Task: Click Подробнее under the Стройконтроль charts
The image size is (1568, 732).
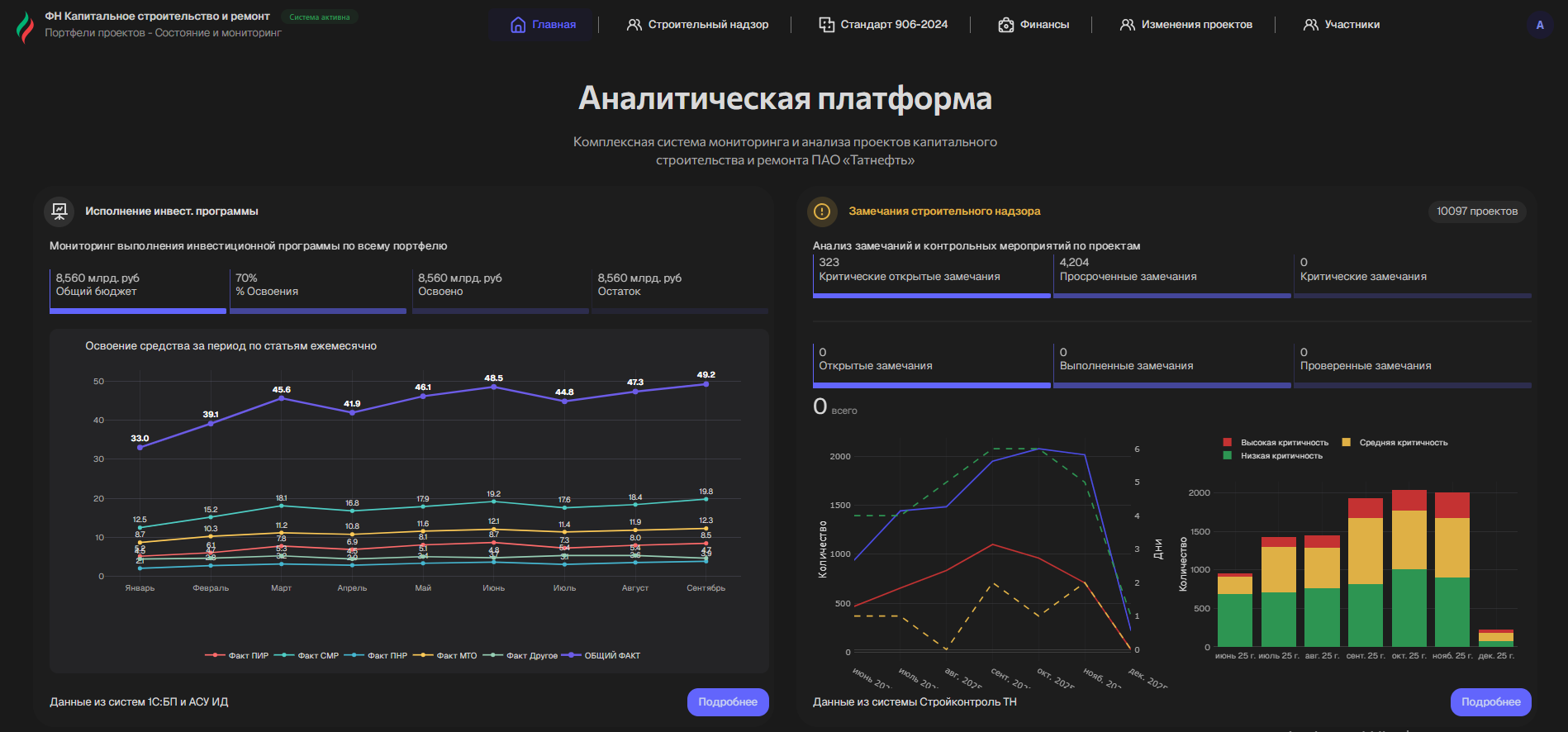Action: [x=1490, y=701]
